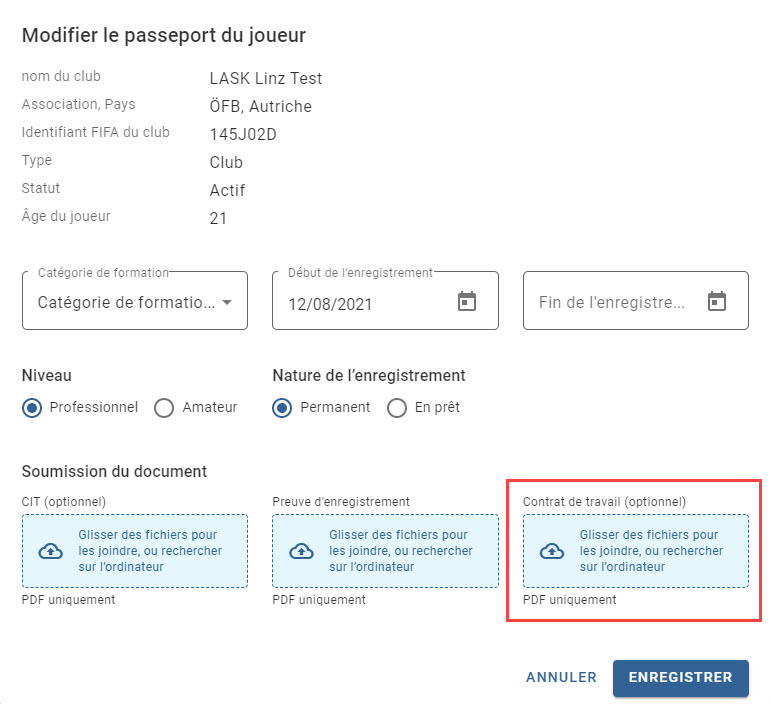Browse files in Contrat de travail dropzone text
Viewport: 771px width, 704px height.
click(x=651, y=551)
